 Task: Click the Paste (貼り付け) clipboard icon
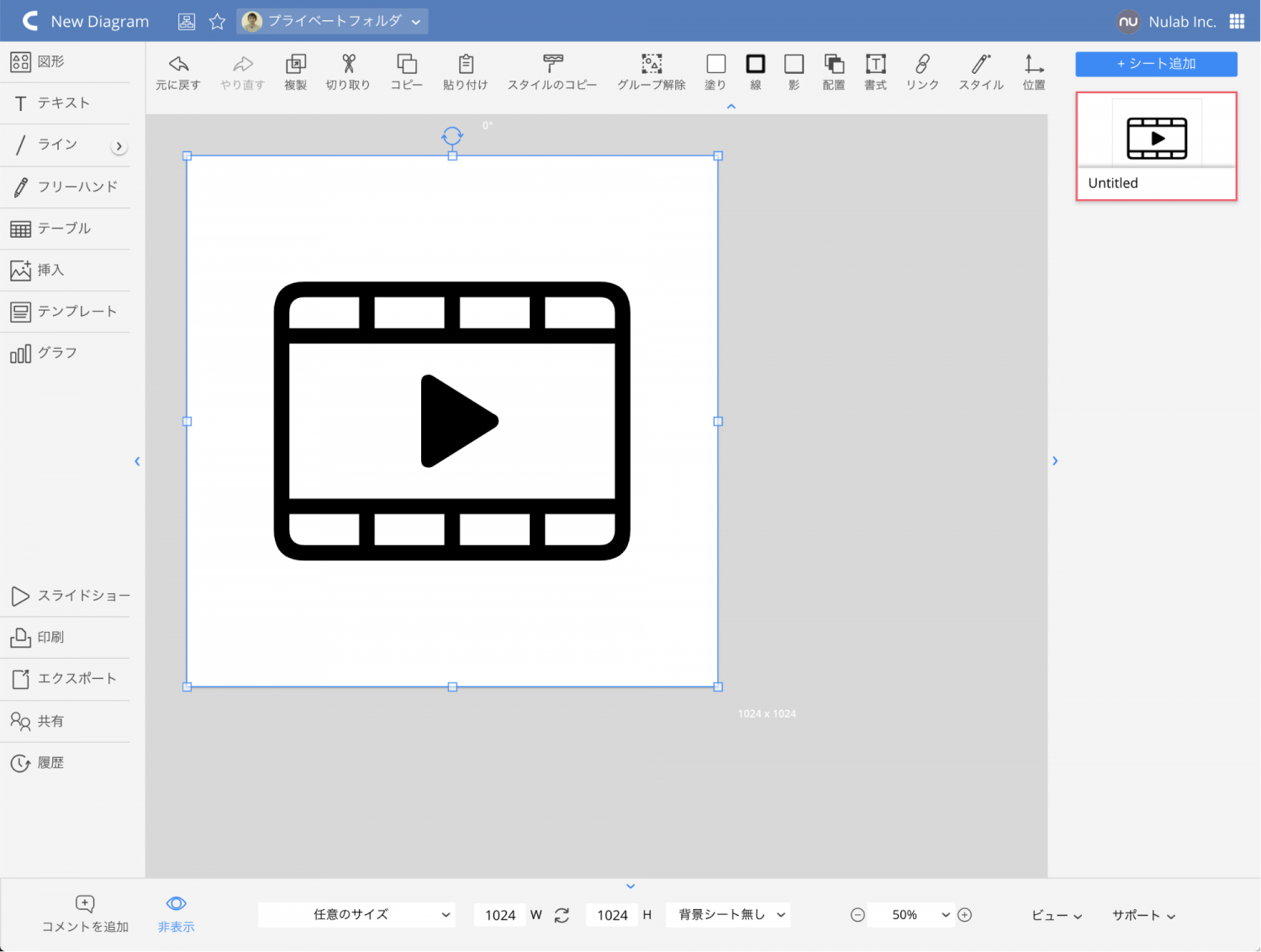click(466, 65)
